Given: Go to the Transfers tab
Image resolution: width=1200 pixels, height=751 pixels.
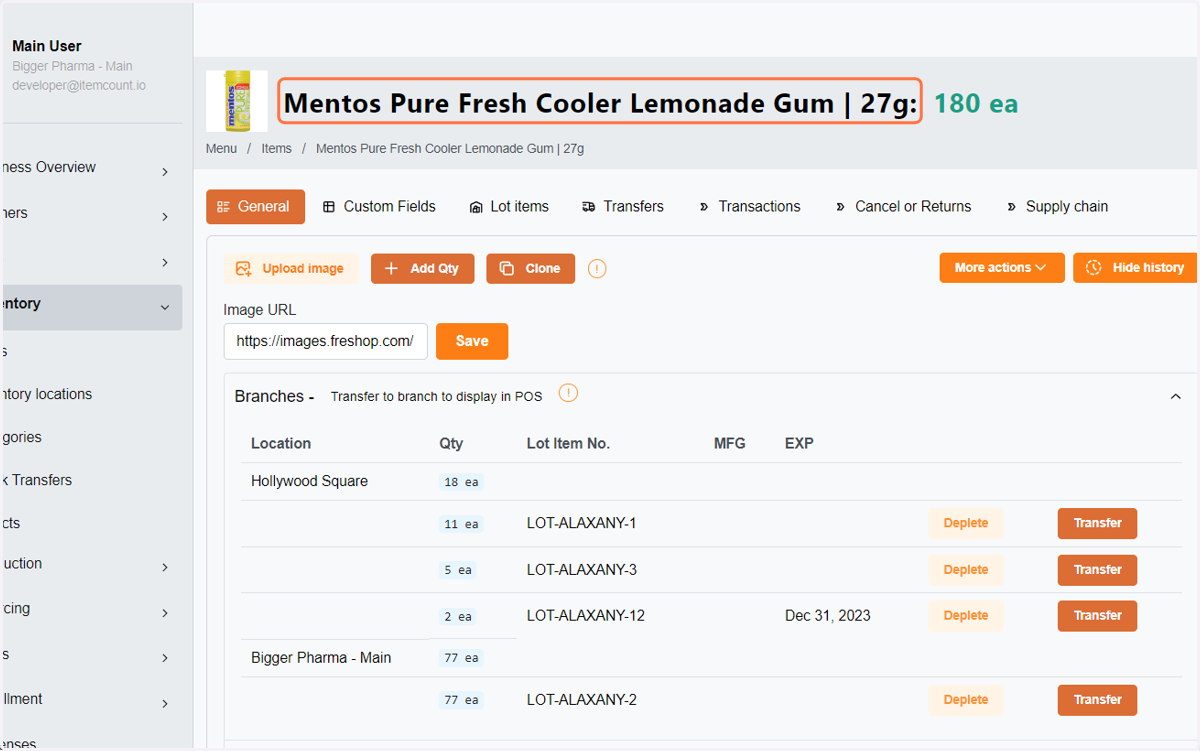Looking at the screenshot, I should pos(622,207).
